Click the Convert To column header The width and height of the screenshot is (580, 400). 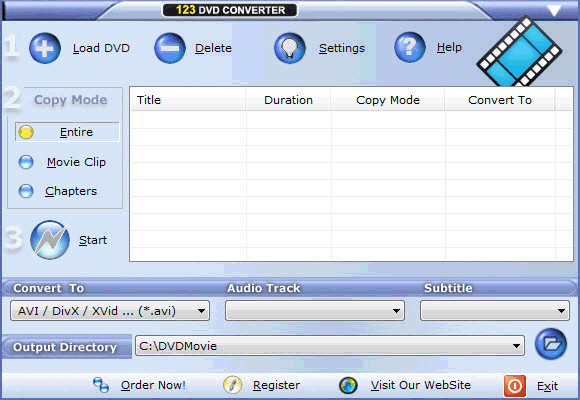click(500, 100)
